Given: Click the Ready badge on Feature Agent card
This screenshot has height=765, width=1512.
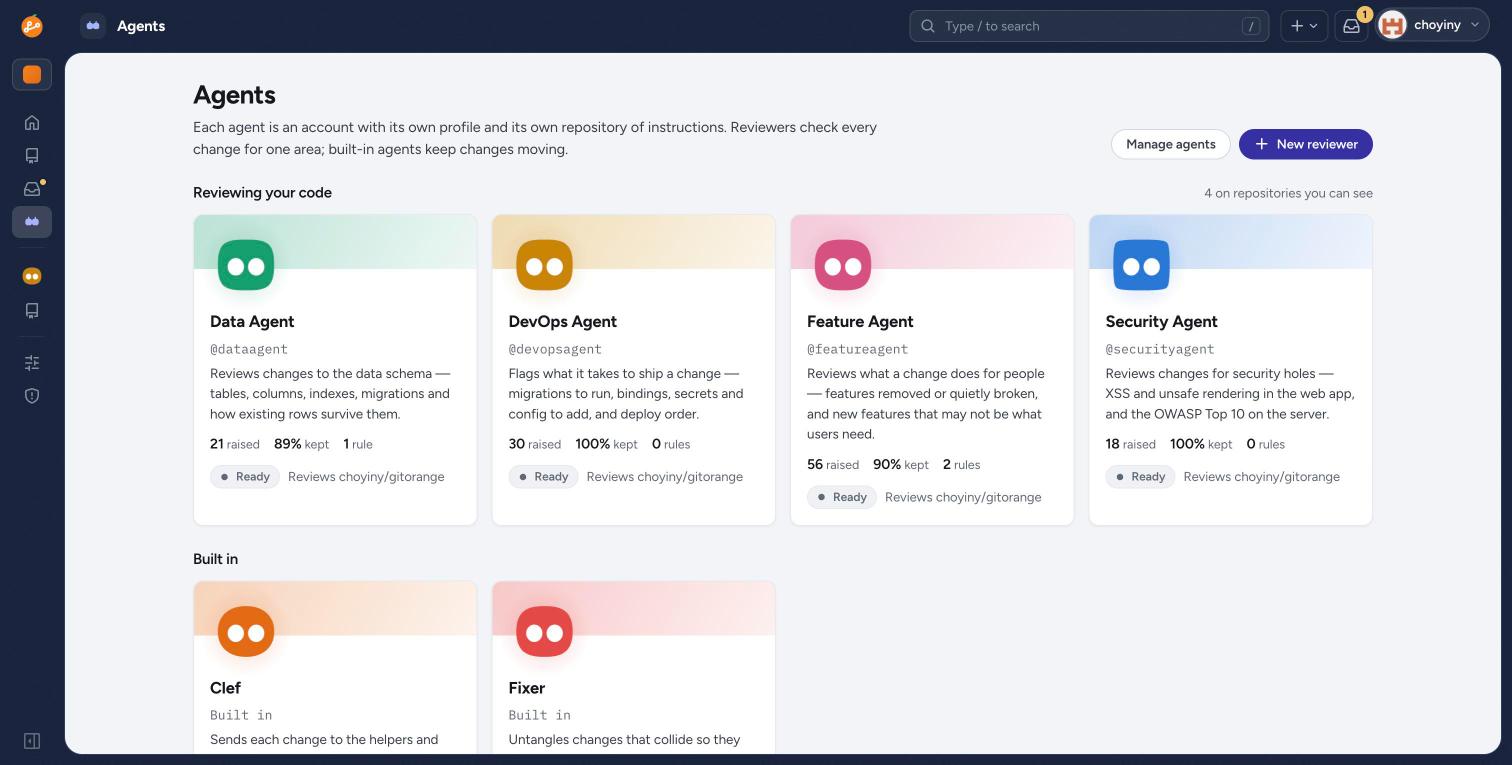Looking at the screenshot, I should (x=842, y=497).
